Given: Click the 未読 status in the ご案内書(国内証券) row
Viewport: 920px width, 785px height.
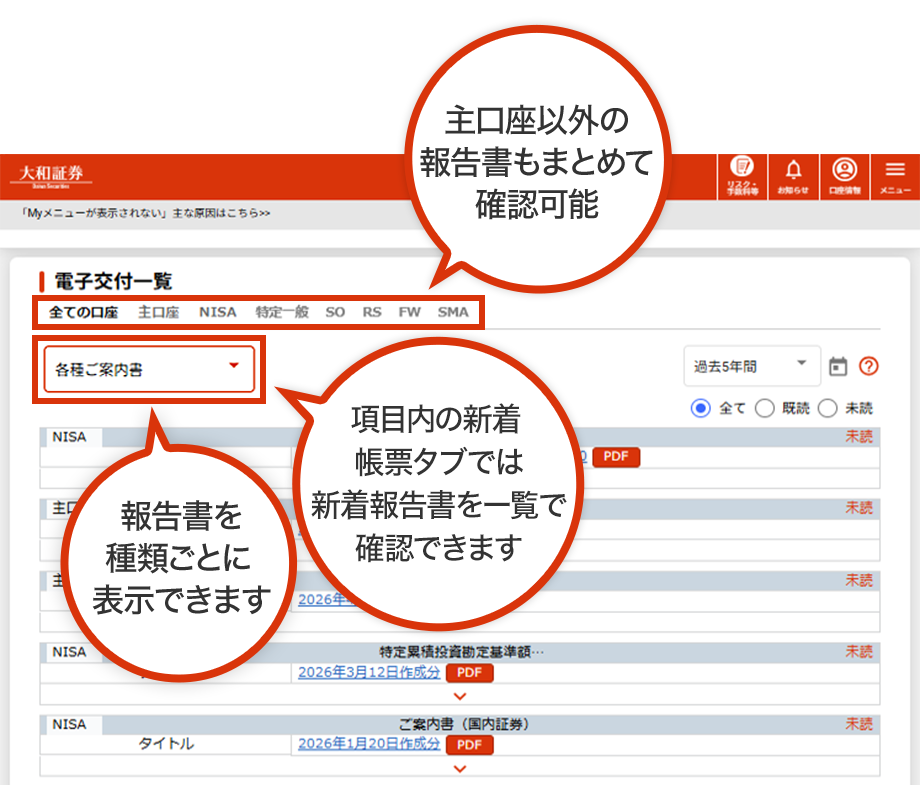Looking at the screenshot, I should pos(859,724).
